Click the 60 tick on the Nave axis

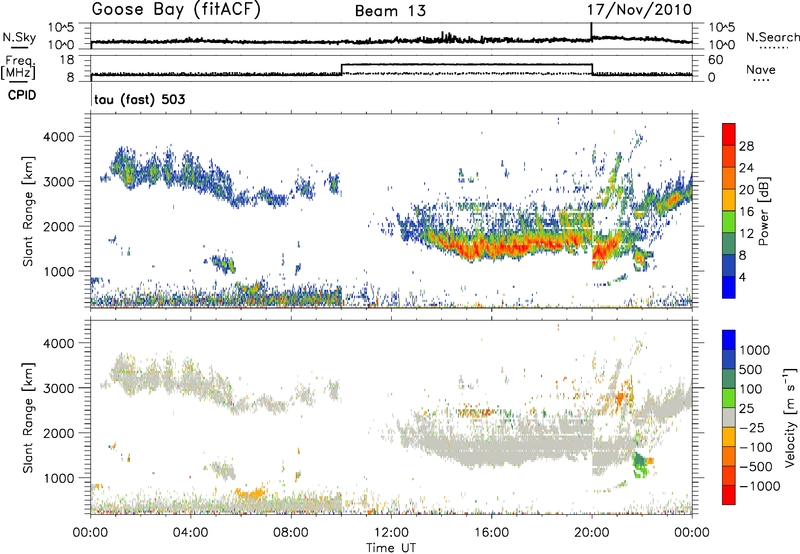(716, 60)
